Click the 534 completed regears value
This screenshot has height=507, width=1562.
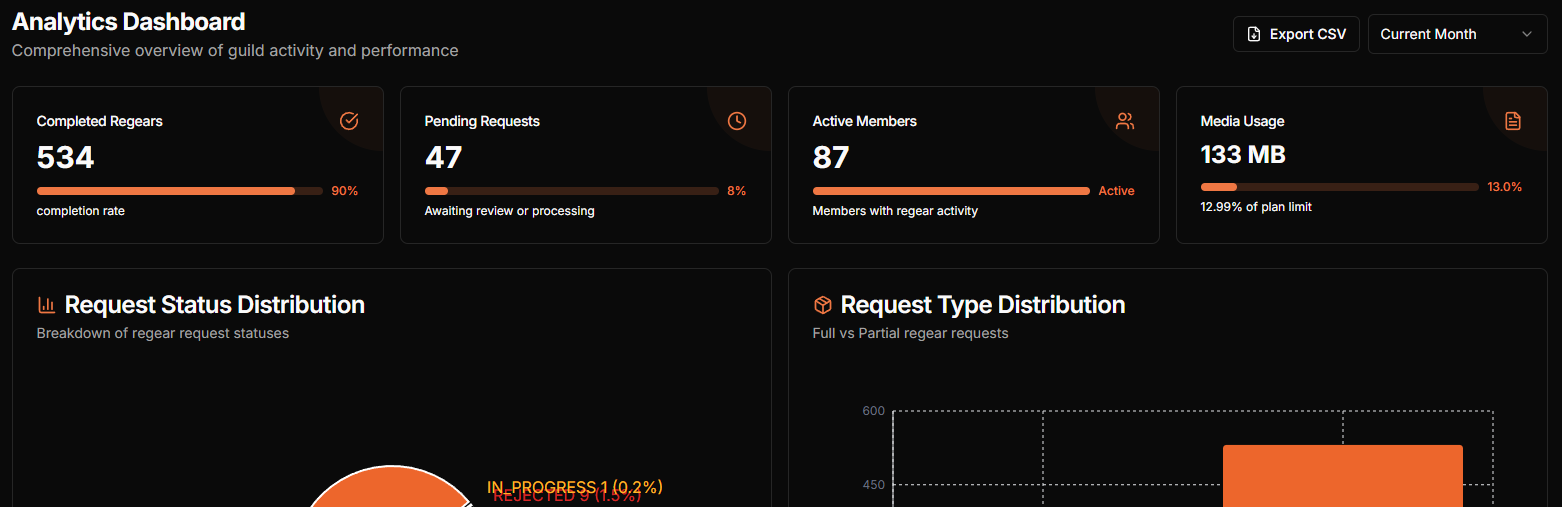tap(65, 158)
